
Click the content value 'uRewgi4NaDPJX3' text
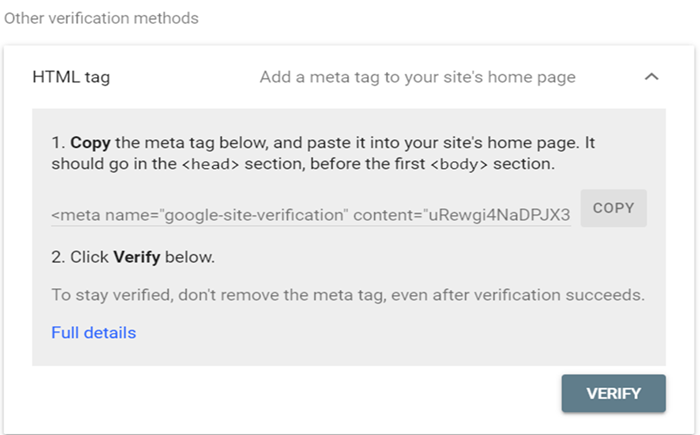[500, 214]
